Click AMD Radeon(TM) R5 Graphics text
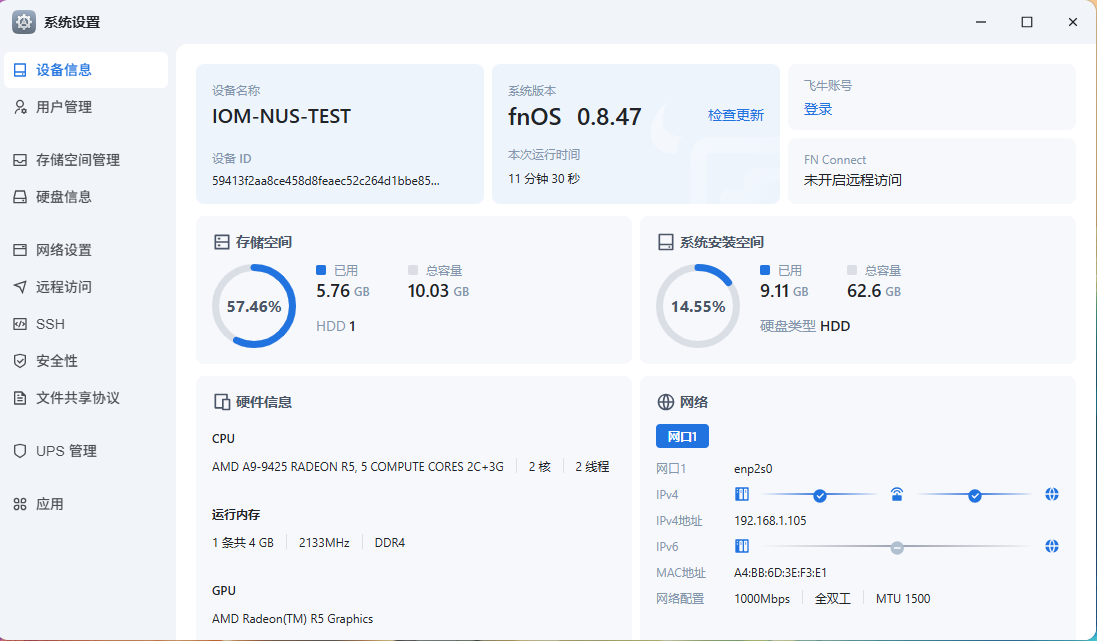 [292, 619]
